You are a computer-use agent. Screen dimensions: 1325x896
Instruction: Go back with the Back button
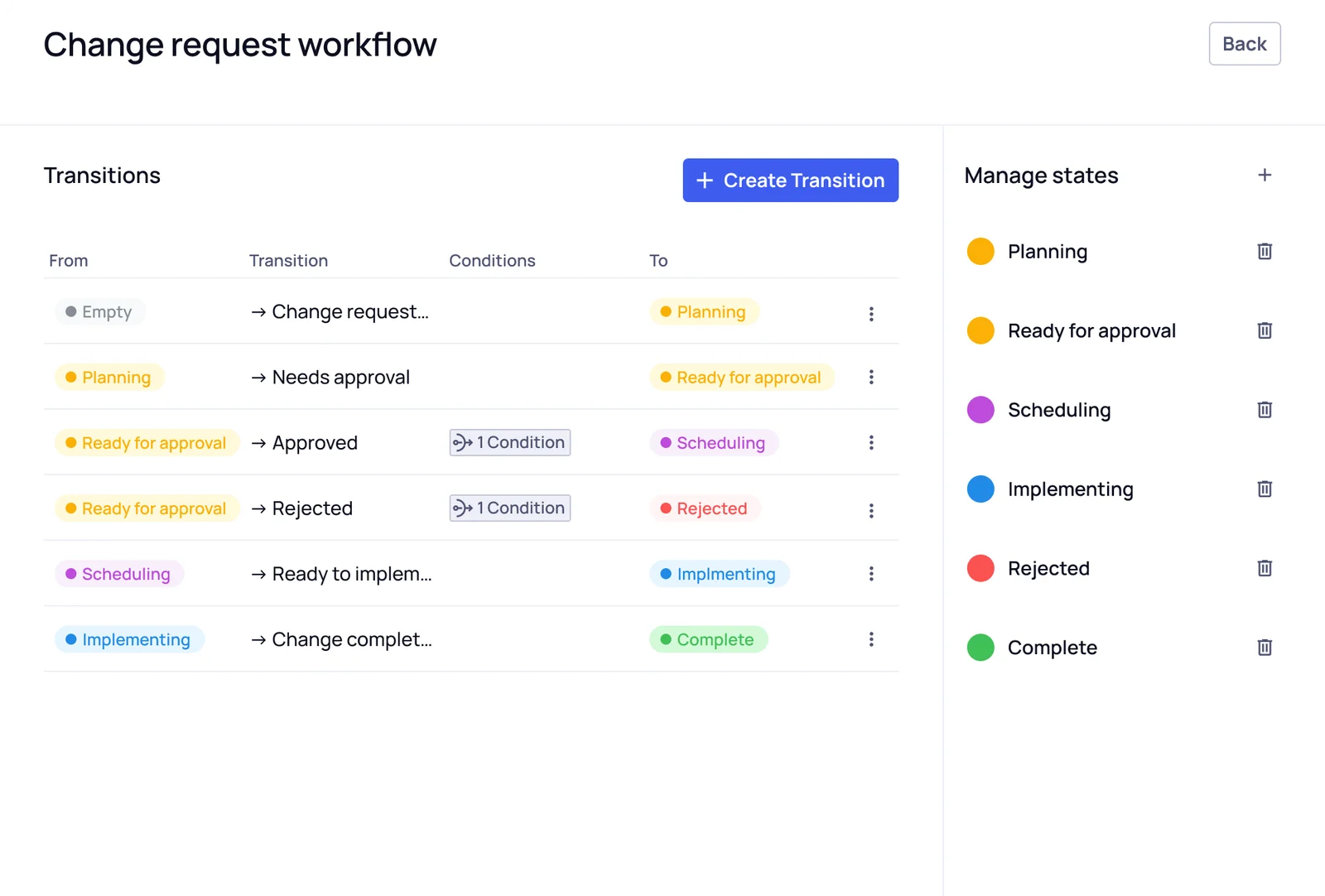pyautogui.click(x=1244, y=44)
